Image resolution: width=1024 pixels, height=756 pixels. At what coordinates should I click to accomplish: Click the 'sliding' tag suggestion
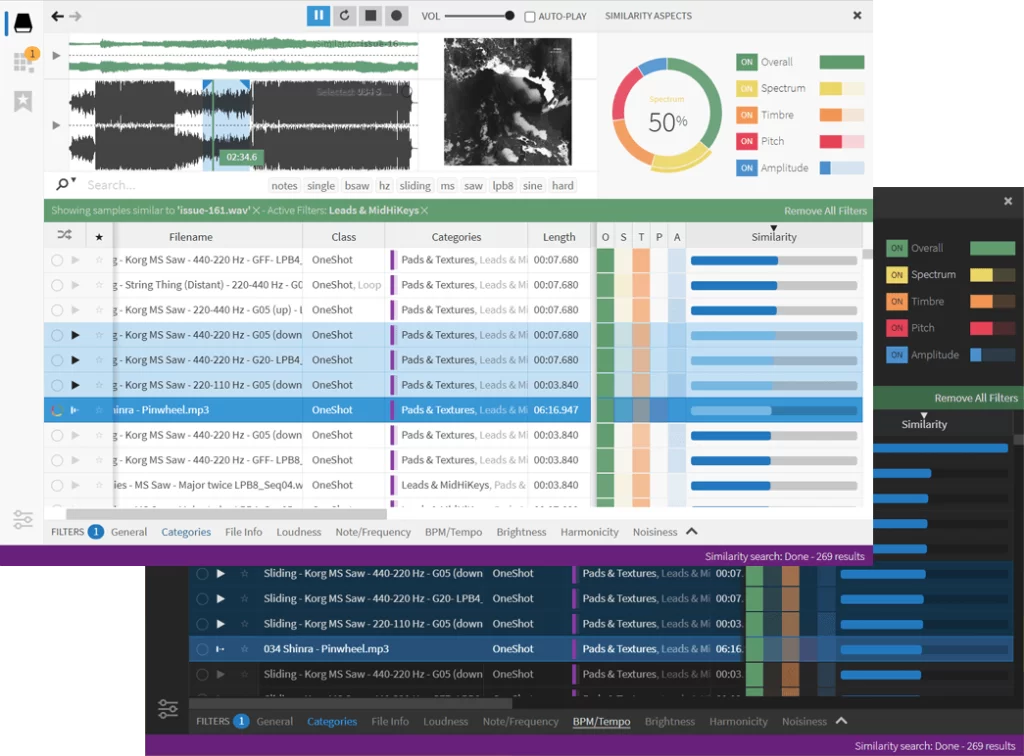[x=415, y=186]
